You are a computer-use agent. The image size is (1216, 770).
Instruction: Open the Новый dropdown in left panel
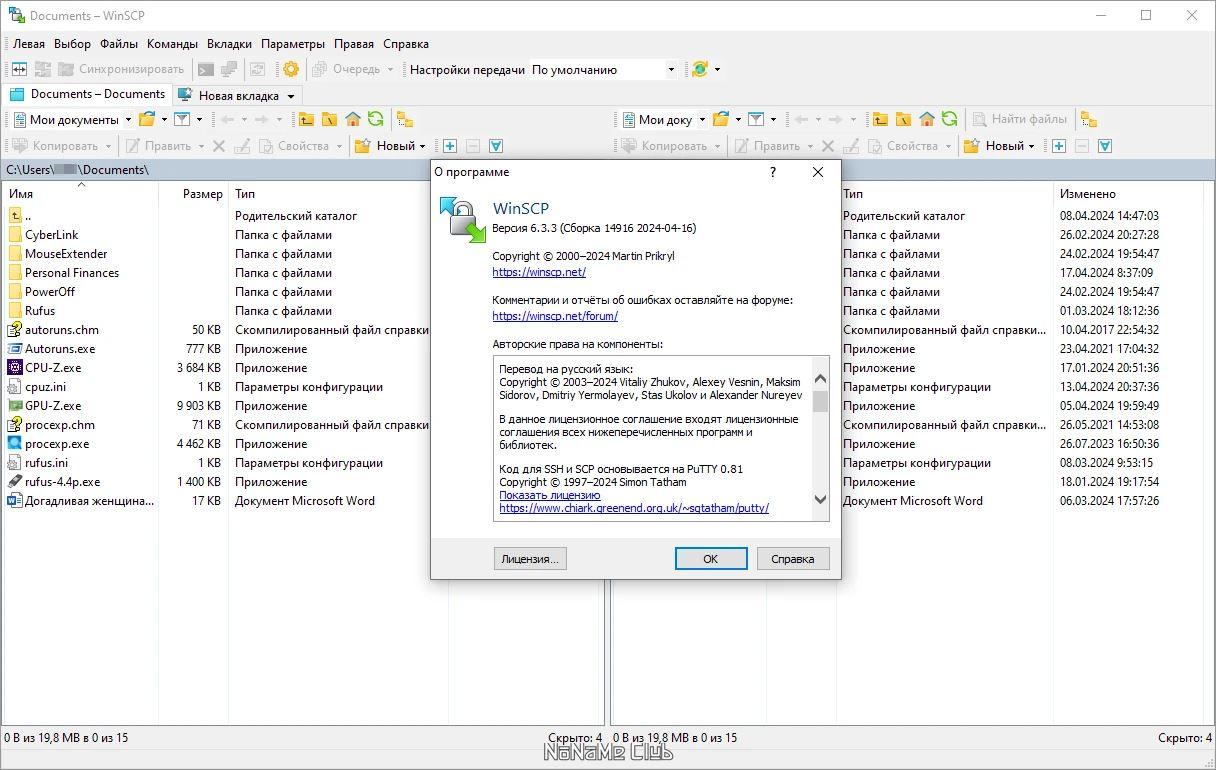pos(423,146)
